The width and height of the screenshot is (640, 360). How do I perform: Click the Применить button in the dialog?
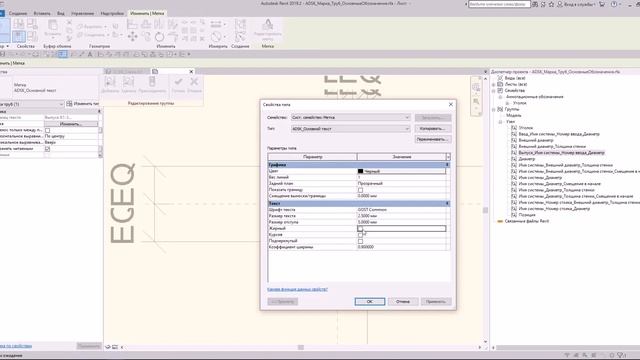pyautogui.click(x=436, y=302)
